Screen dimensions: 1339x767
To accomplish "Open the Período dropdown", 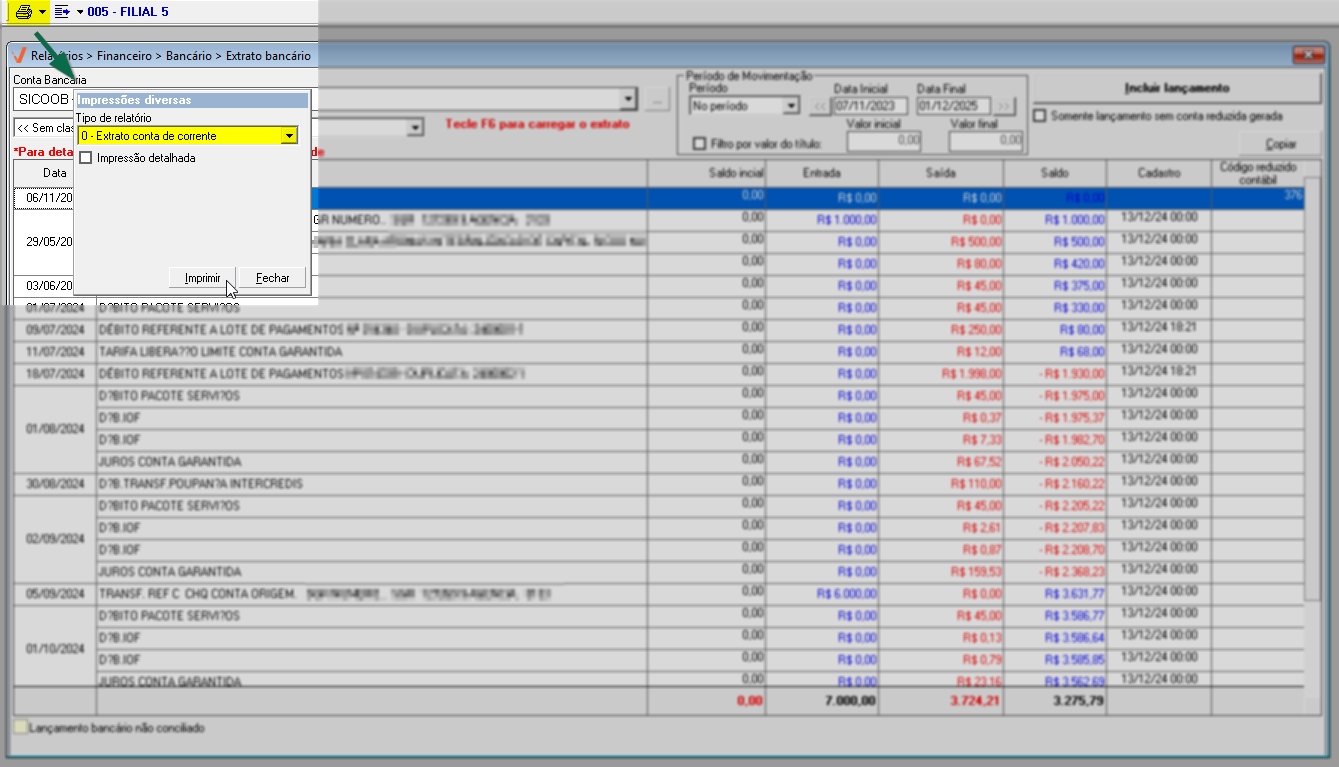I will [790, 106].
